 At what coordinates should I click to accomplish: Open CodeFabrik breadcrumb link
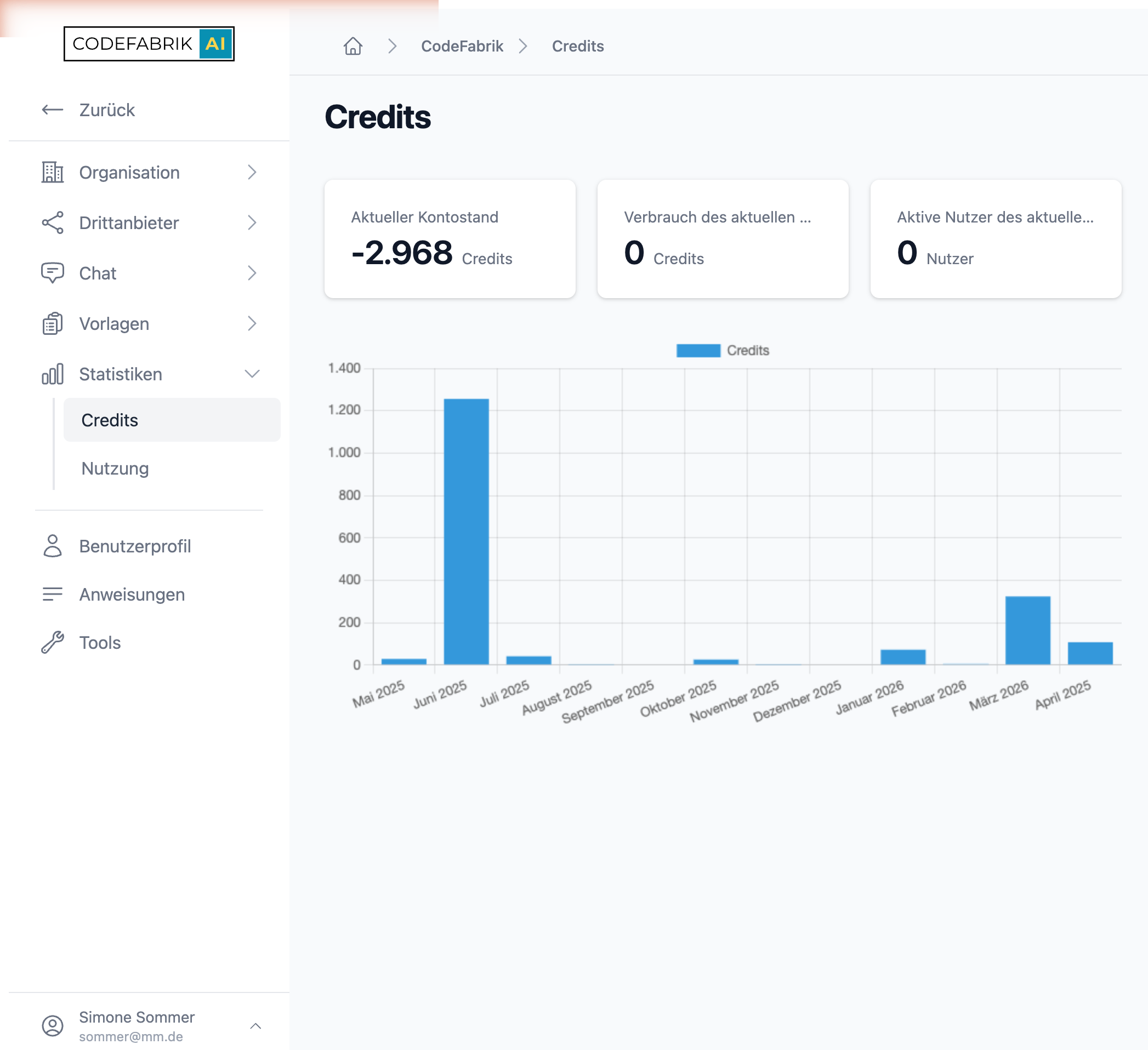[x=462, y=46]
